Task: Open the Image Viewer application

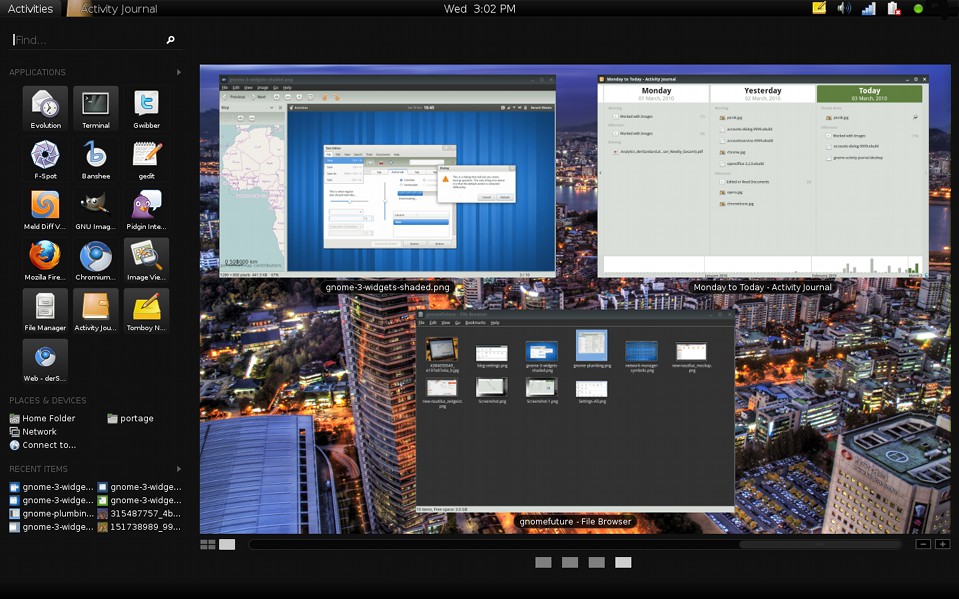Action: tap(146, 260)
